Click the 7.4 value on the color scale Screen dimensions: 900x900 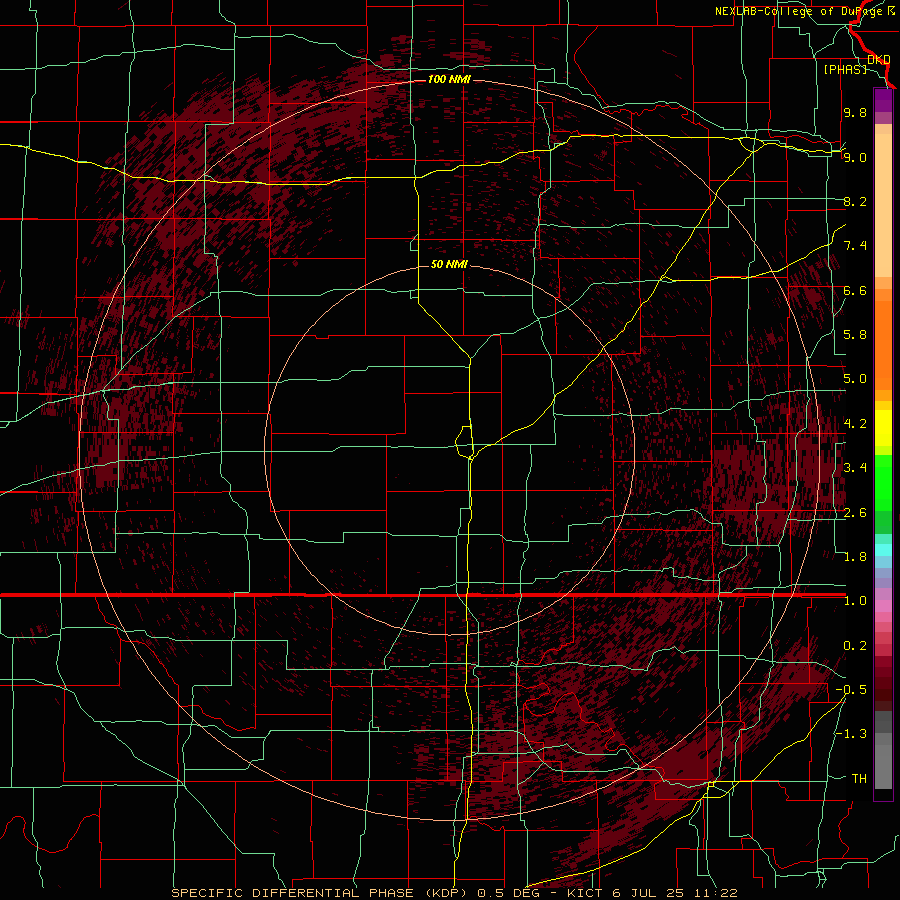pyautogui.click(x=855, y=246)
